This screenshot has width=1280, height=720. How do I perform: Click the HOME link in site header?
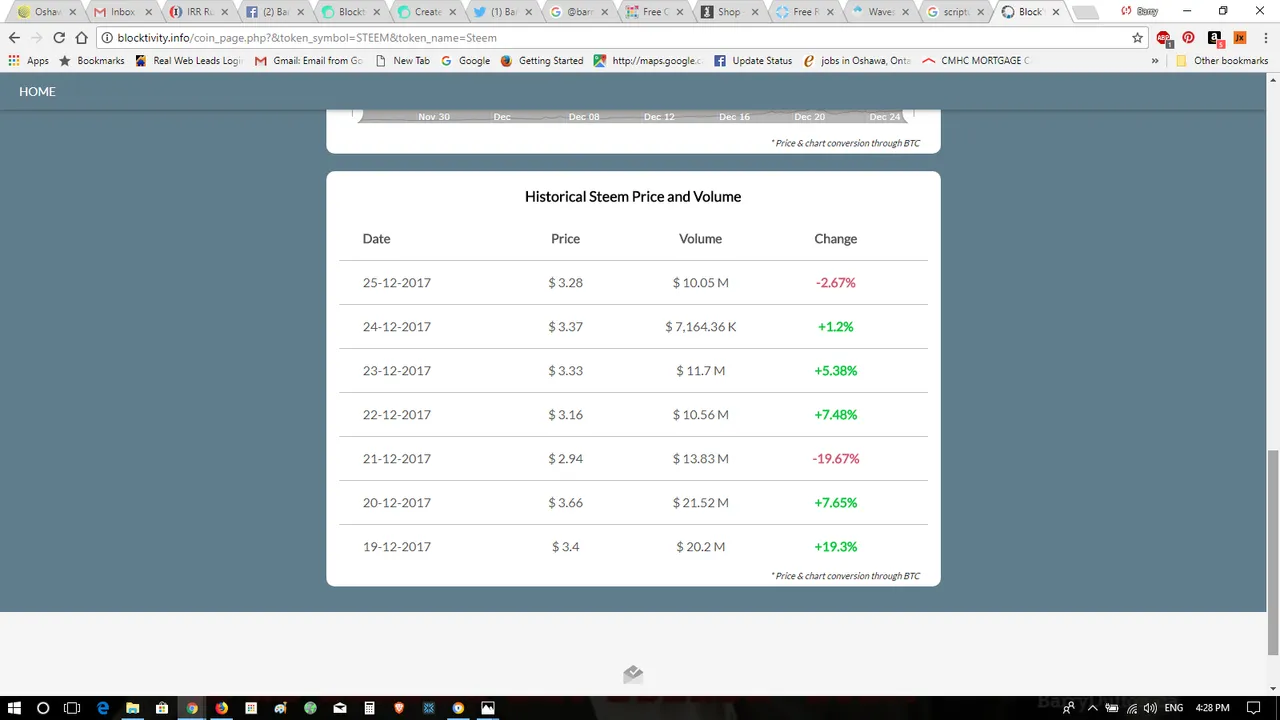[37, 91]
